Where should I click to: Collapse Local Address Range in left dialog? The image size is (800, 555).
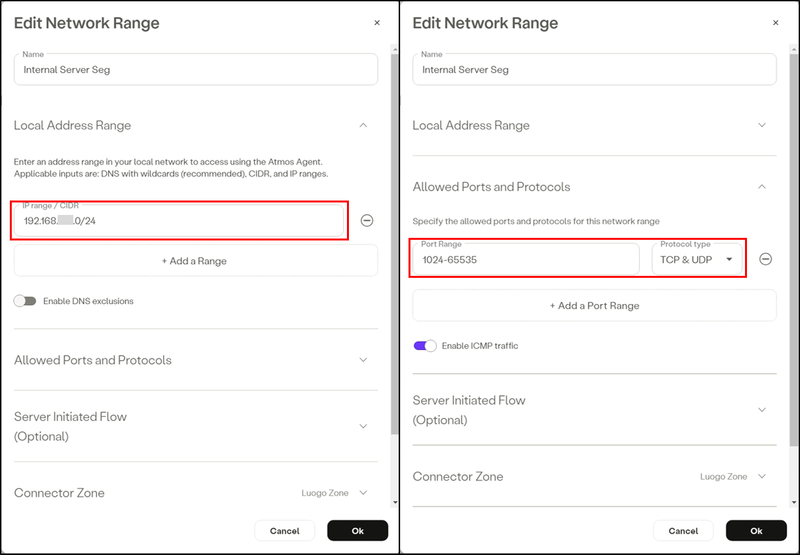(363, 125)
